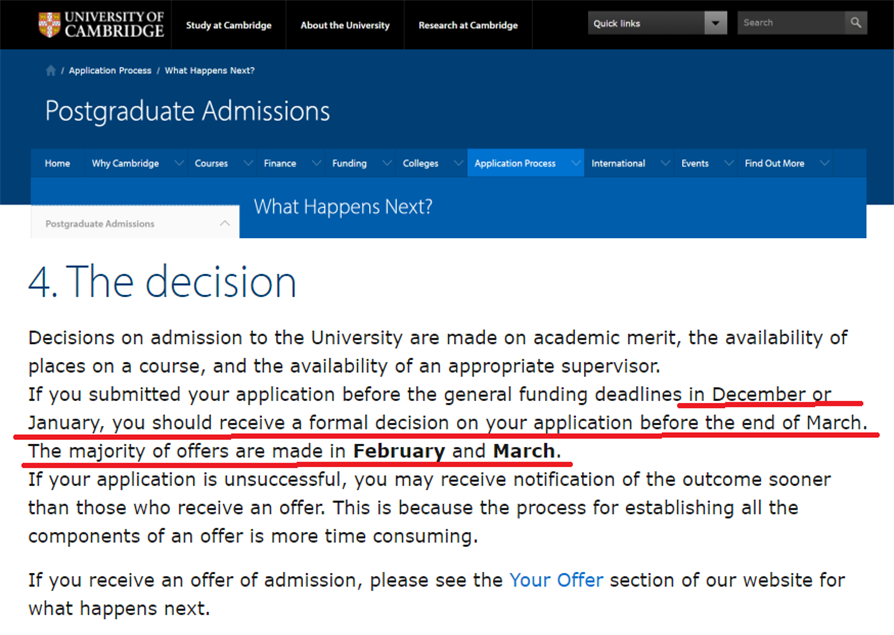
Task: Expand the Funding menu chevron
Action: tap(386, 163)
